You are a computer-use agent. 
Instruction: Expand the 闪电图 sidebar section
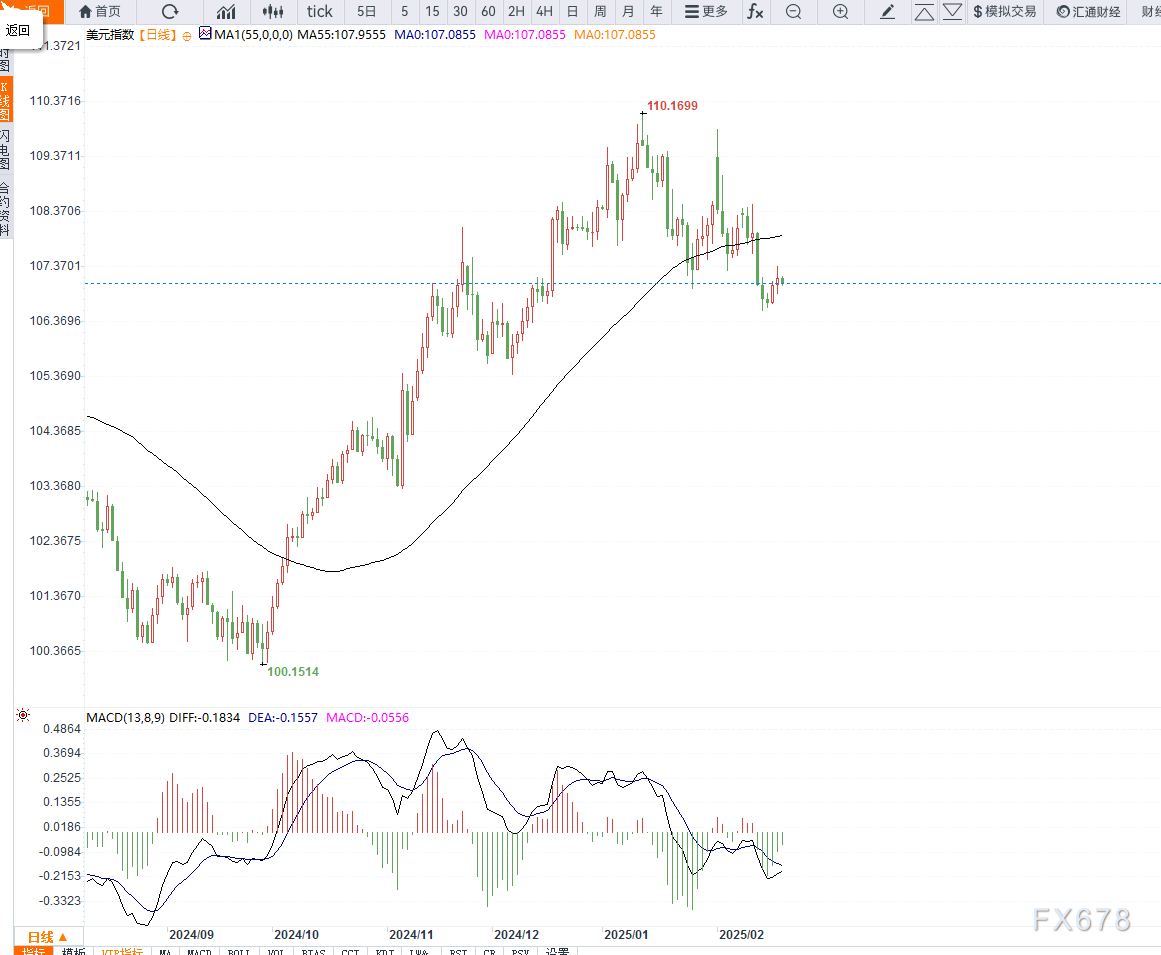[7, 148]
